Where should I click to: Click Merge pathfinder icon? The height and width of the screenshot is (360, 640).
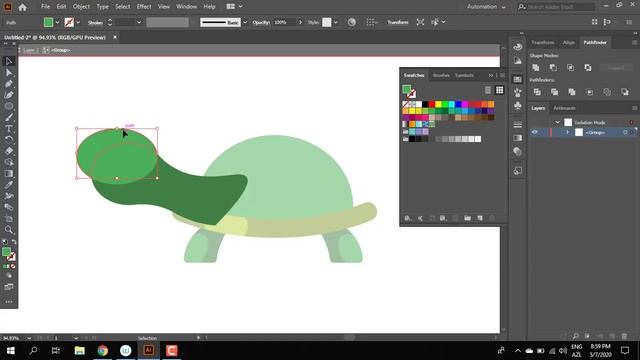click(x=572, y=92)
